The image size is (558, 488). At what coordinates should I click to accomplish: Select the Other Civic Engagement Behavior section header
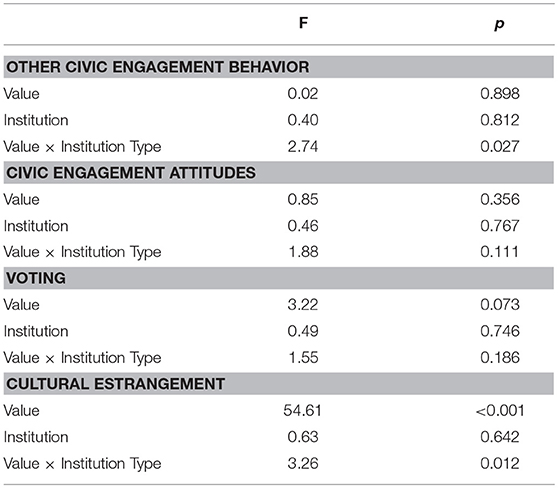[x=158, y=67]
